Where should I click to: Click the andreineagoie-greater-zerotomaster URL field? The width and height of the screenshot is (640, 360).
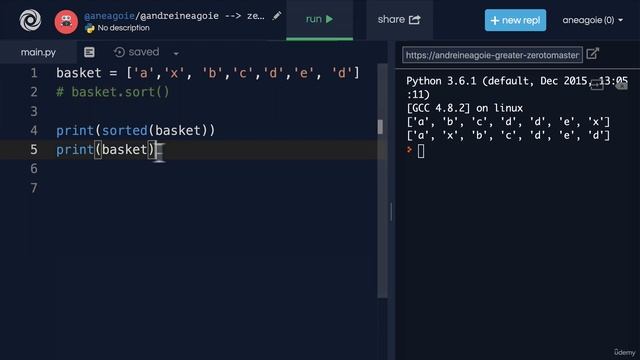492,55
